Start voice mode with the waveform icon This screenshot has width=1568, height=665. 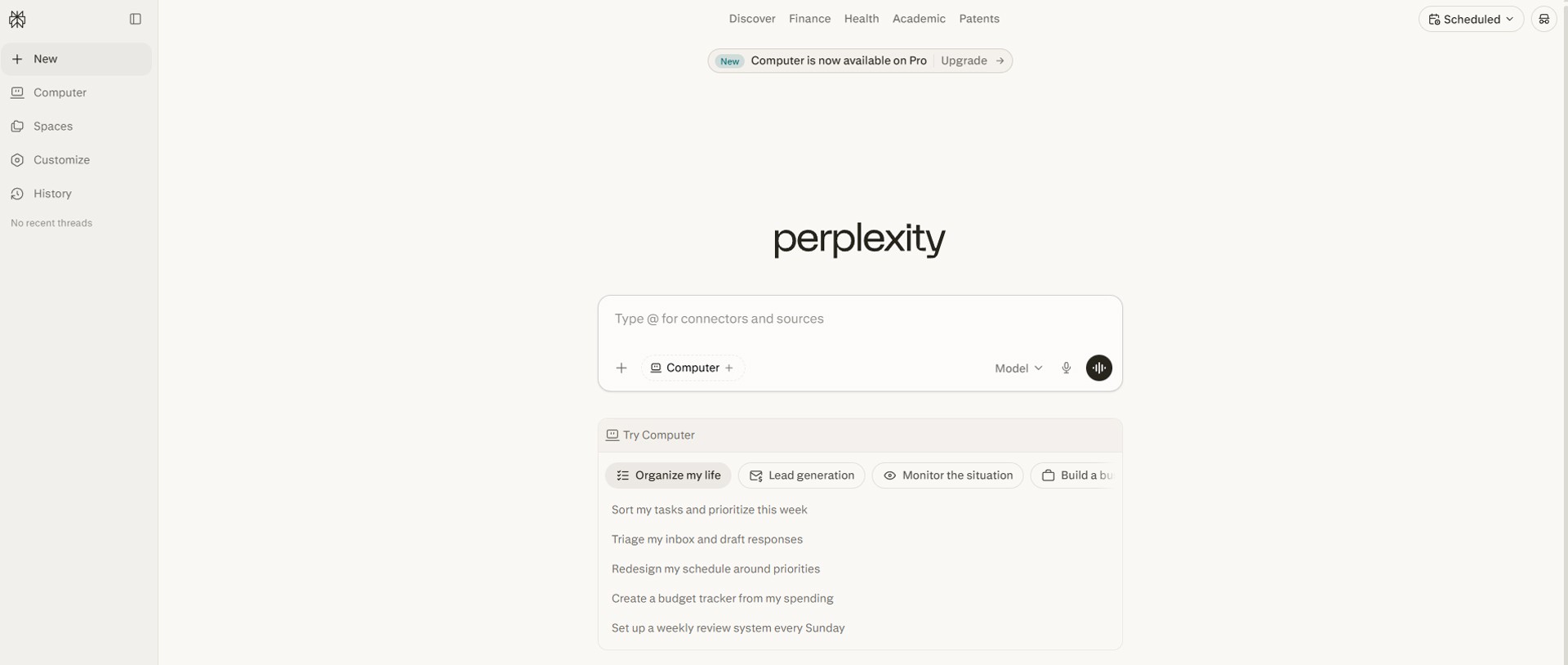1098,368
